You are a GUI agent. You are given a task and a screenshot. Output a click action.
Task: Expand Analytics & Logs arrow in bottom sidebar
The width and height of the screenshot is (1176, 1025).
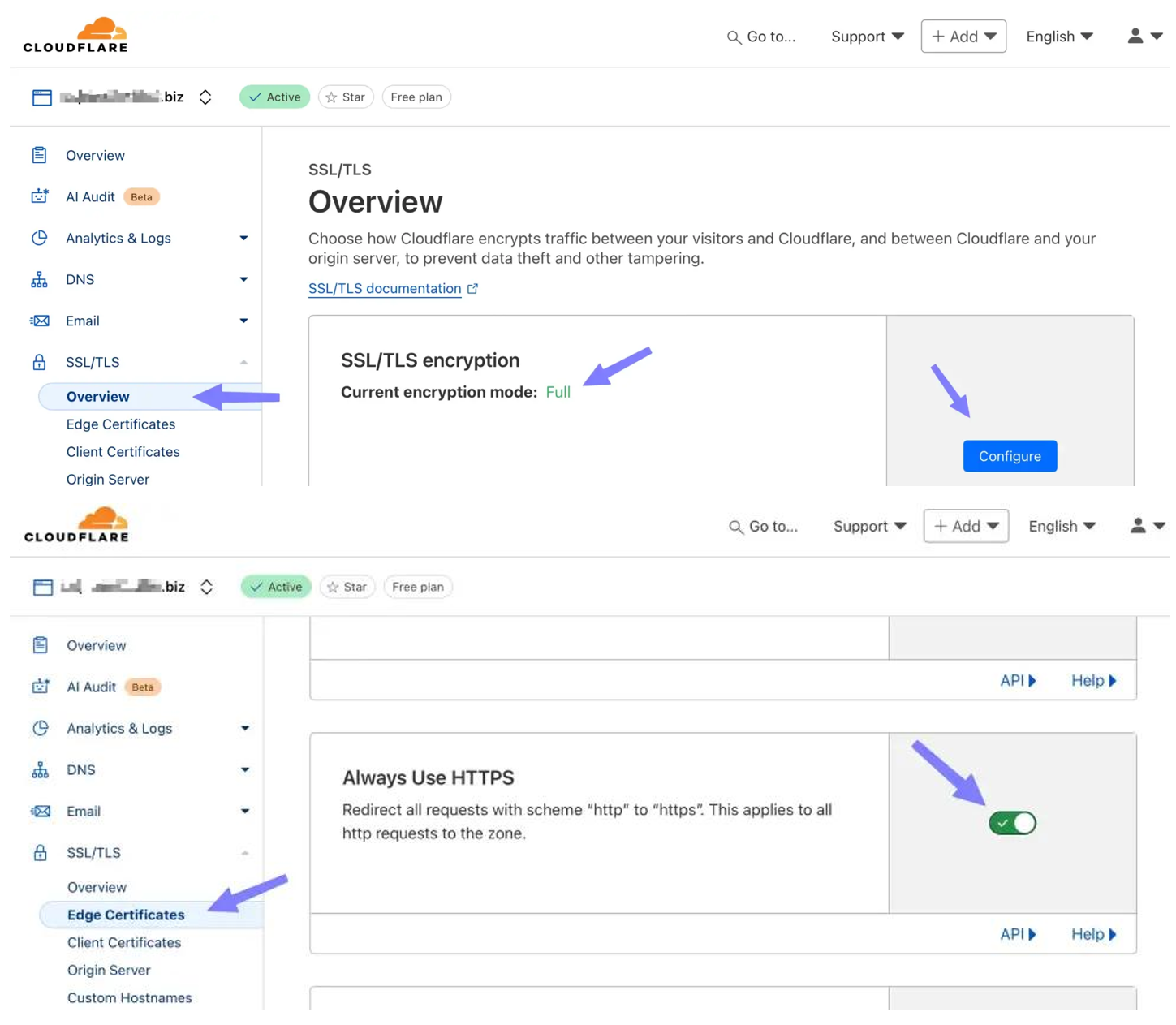point(244,728)
